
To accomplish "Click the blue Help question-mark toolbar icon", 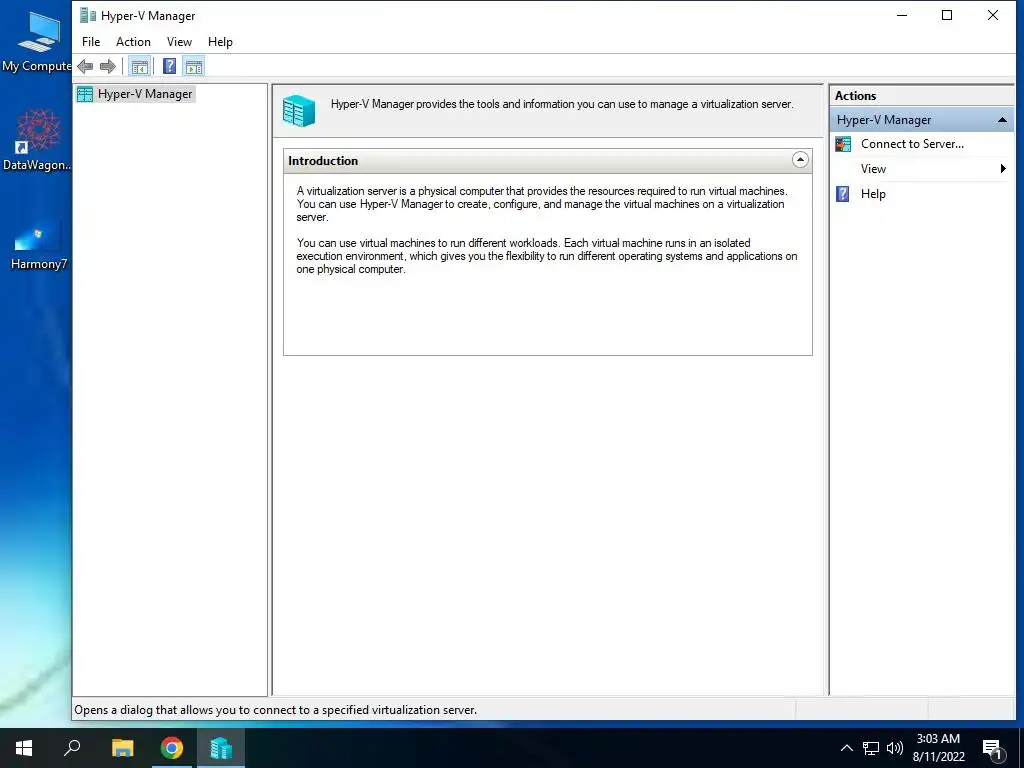I will click(169, 66).
